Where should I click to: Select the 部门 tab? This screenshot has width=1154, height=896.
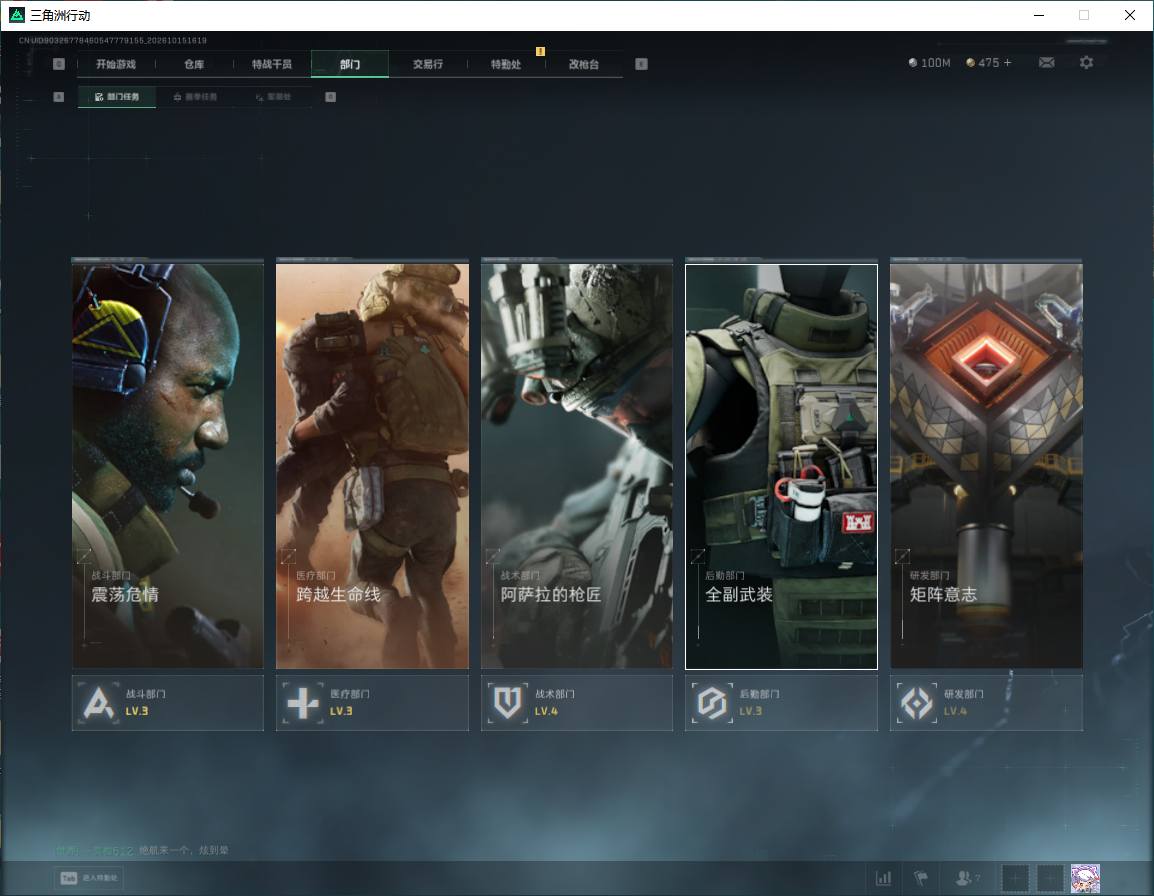(x=350, y=64)
